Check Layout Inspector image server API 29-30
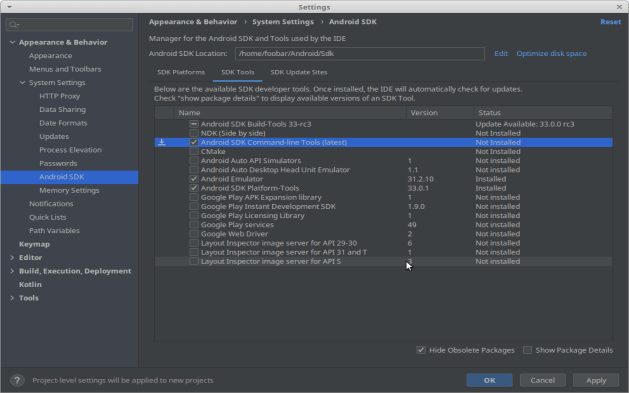This screenshot has width=629, height=393. pyautogui.click(x=194, y=243)
